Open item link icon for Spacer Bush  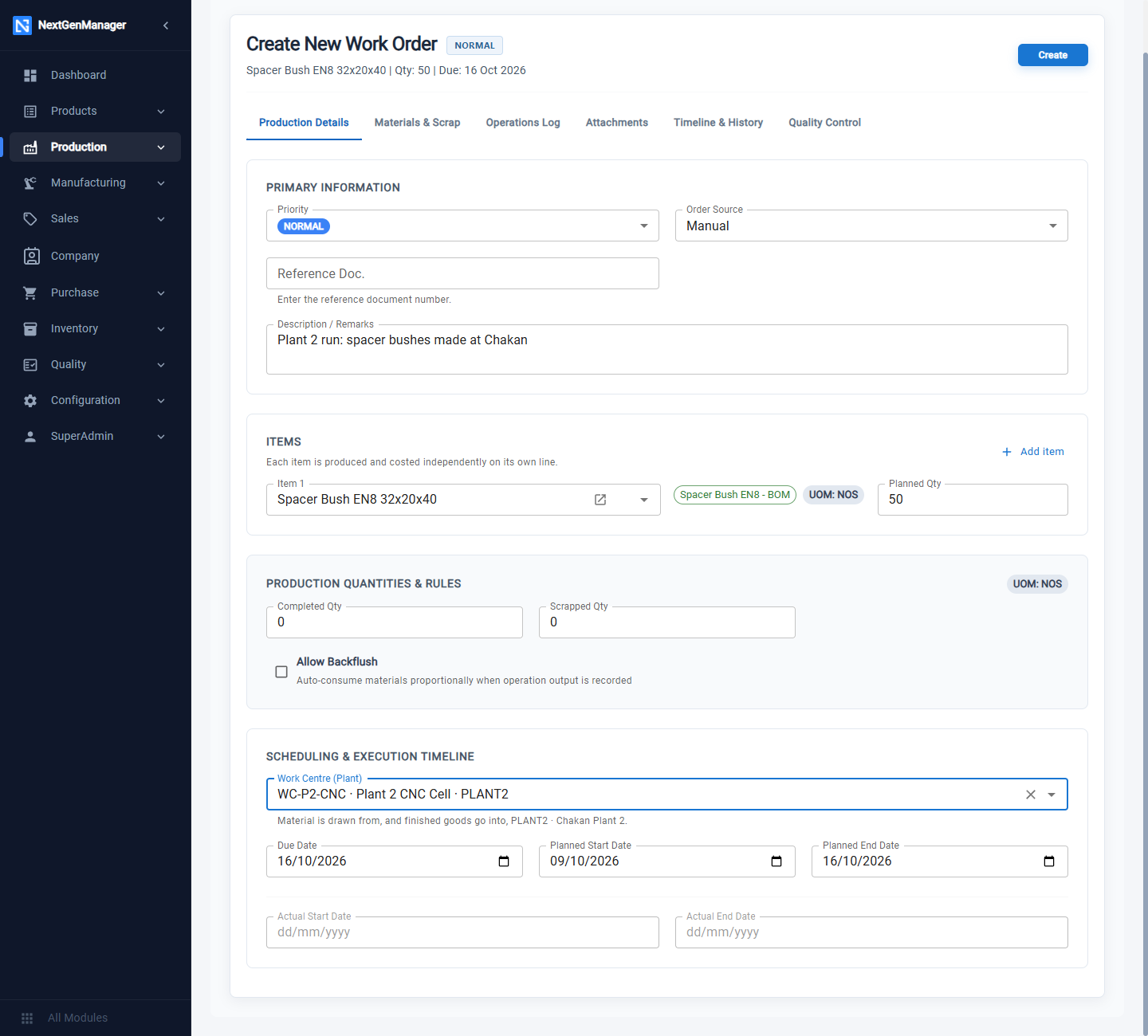pos(600,500)
